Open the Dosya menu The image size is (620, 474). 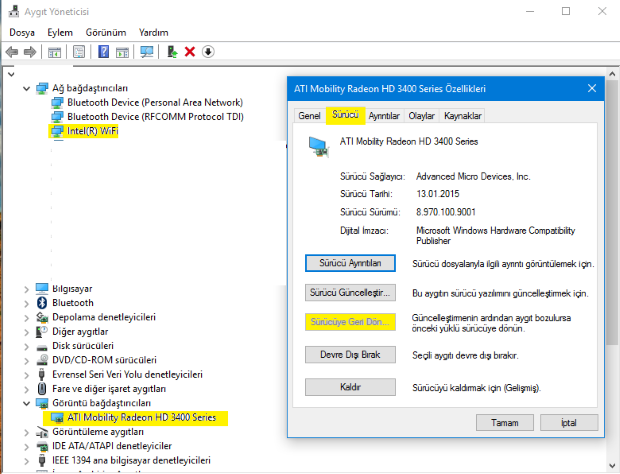(x=22, y=32)
